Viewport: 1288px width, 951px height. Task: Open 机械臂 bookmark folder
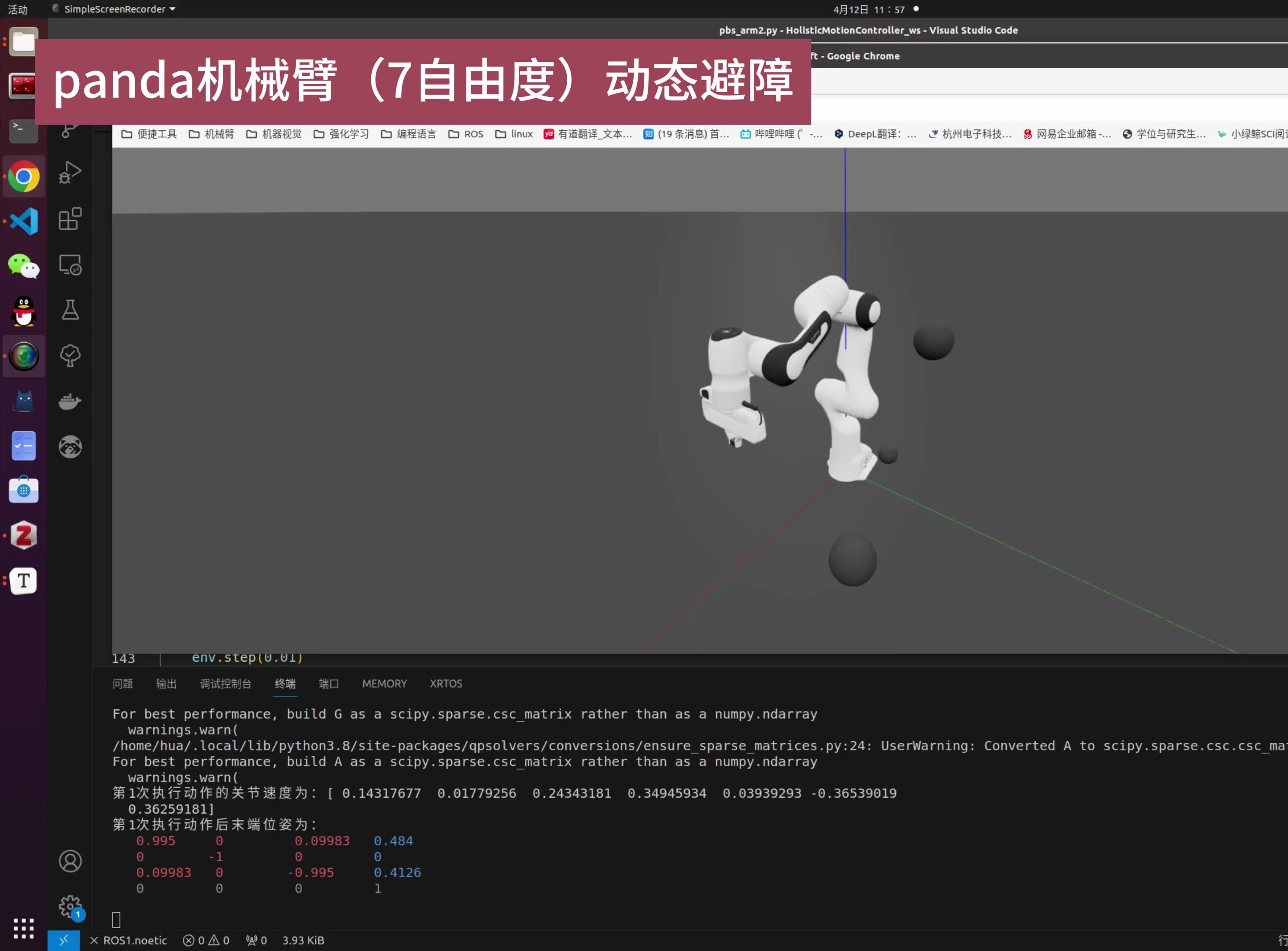point(211,134)
